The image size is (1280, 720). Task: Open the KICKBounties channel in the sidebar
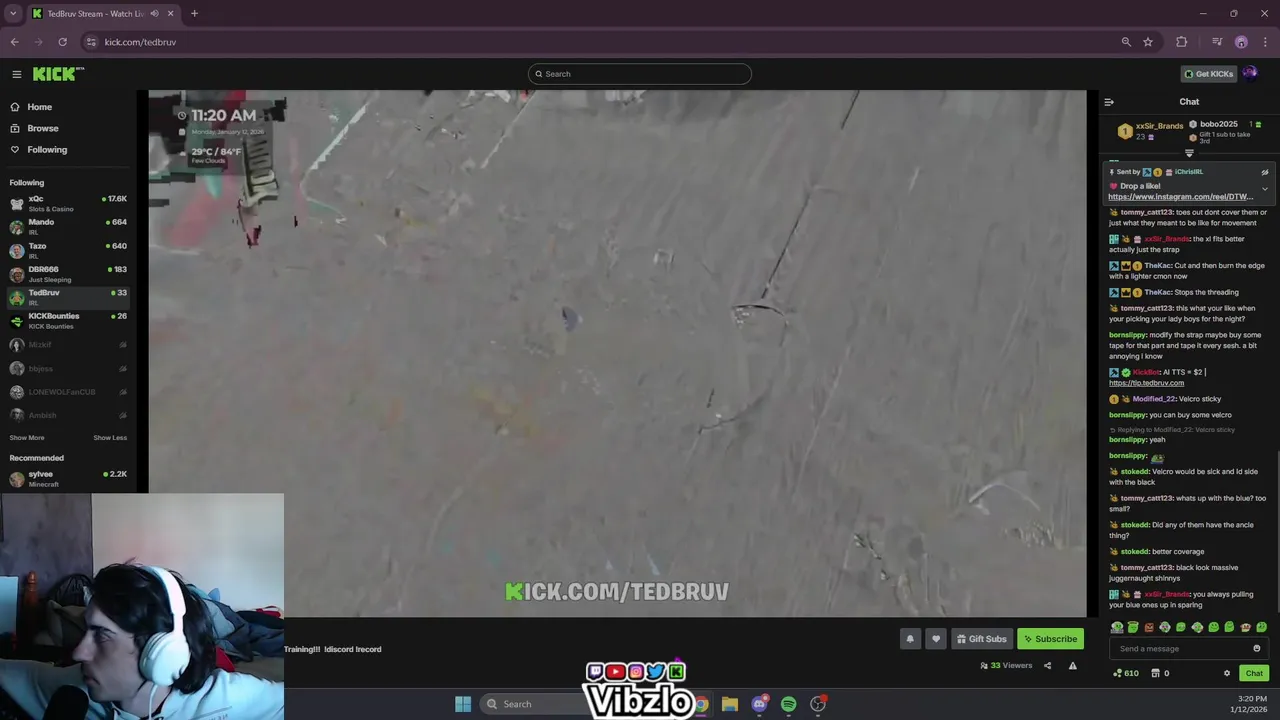[68, 320]
